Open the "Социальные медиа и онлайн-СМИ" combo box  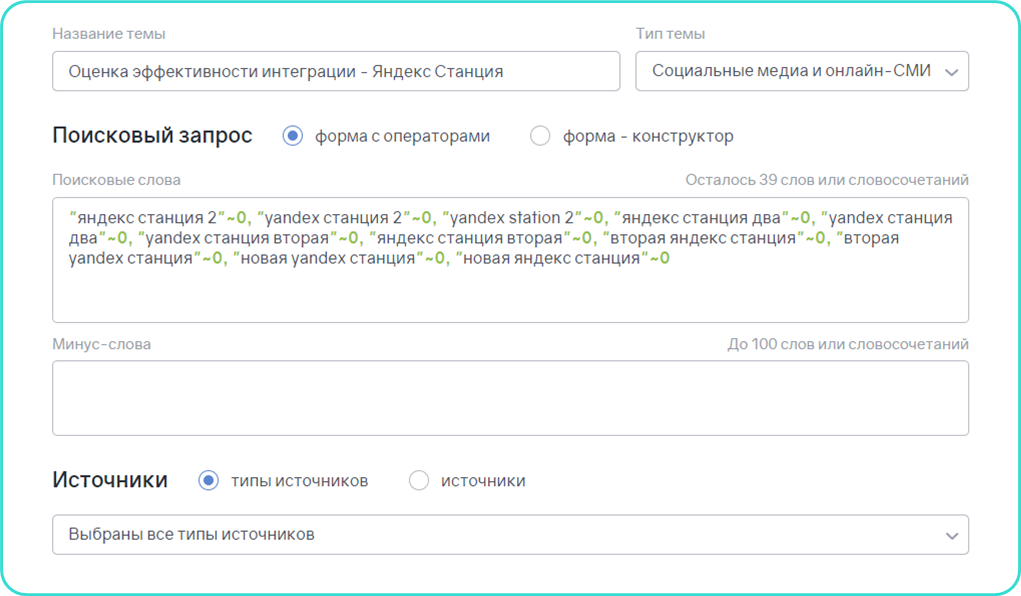(x=802, y=71)
